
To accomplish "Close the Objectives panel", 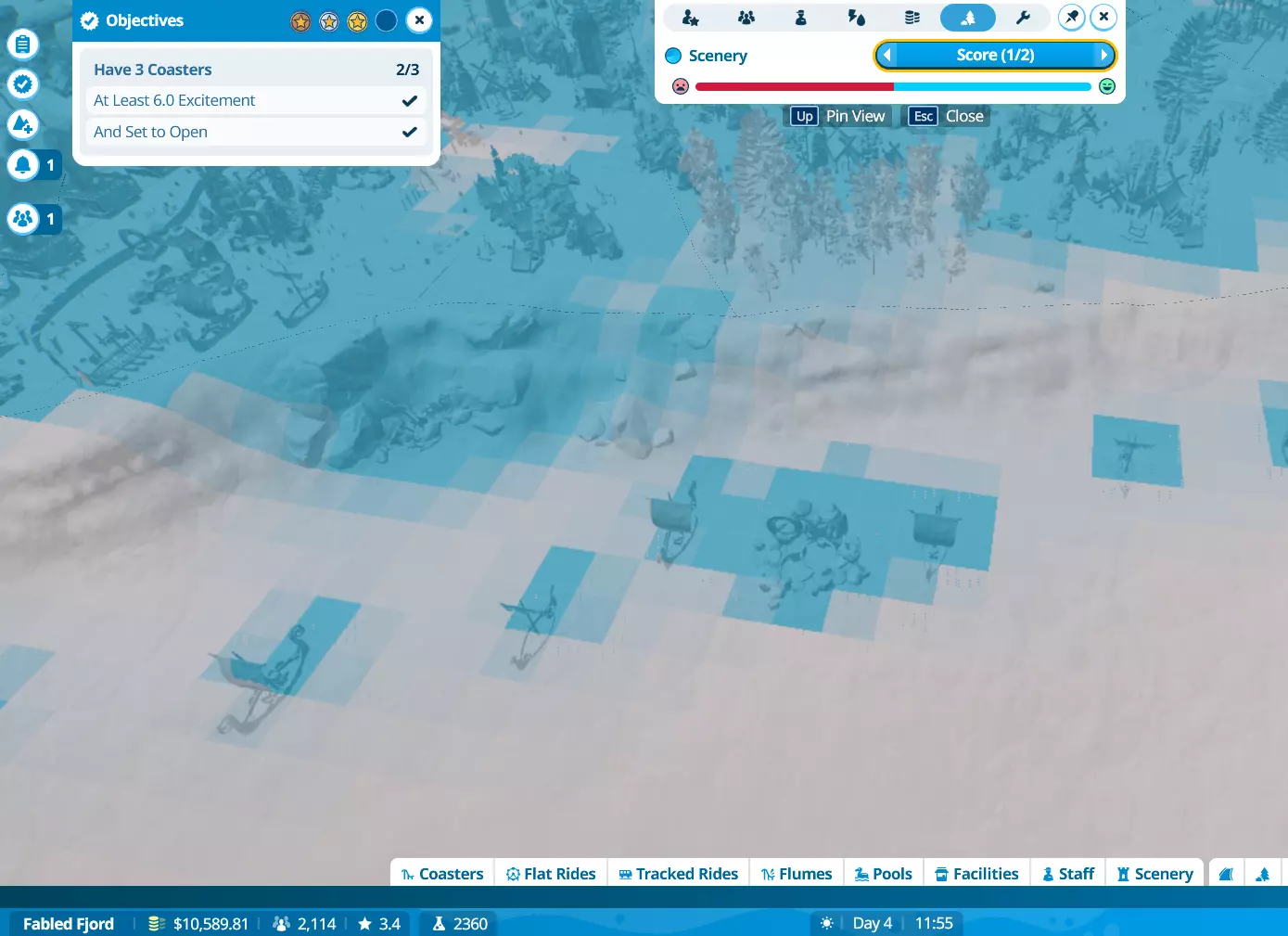I will click(x=419, y=19).
